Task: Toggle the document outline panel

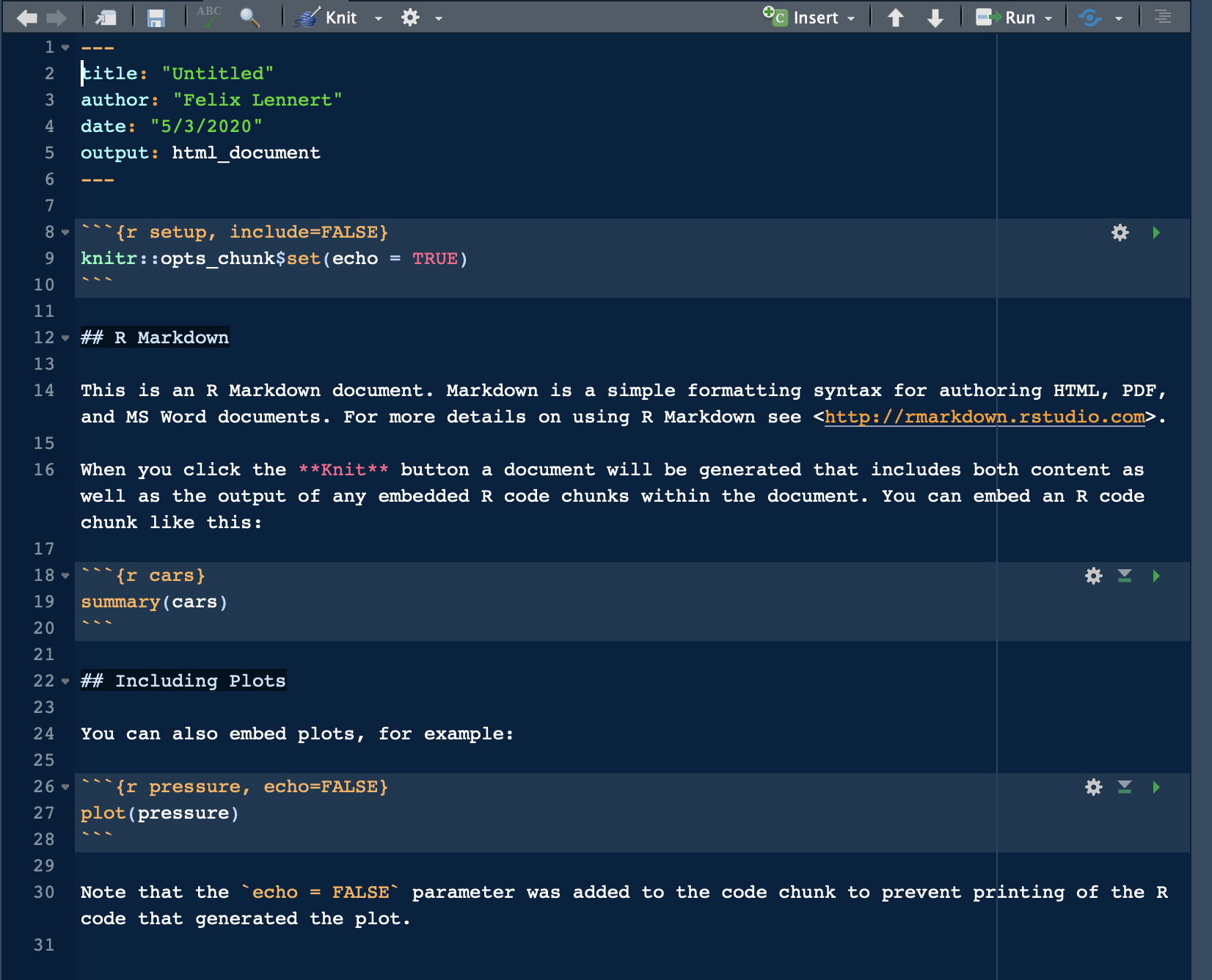Action: tap(1163, 17)
